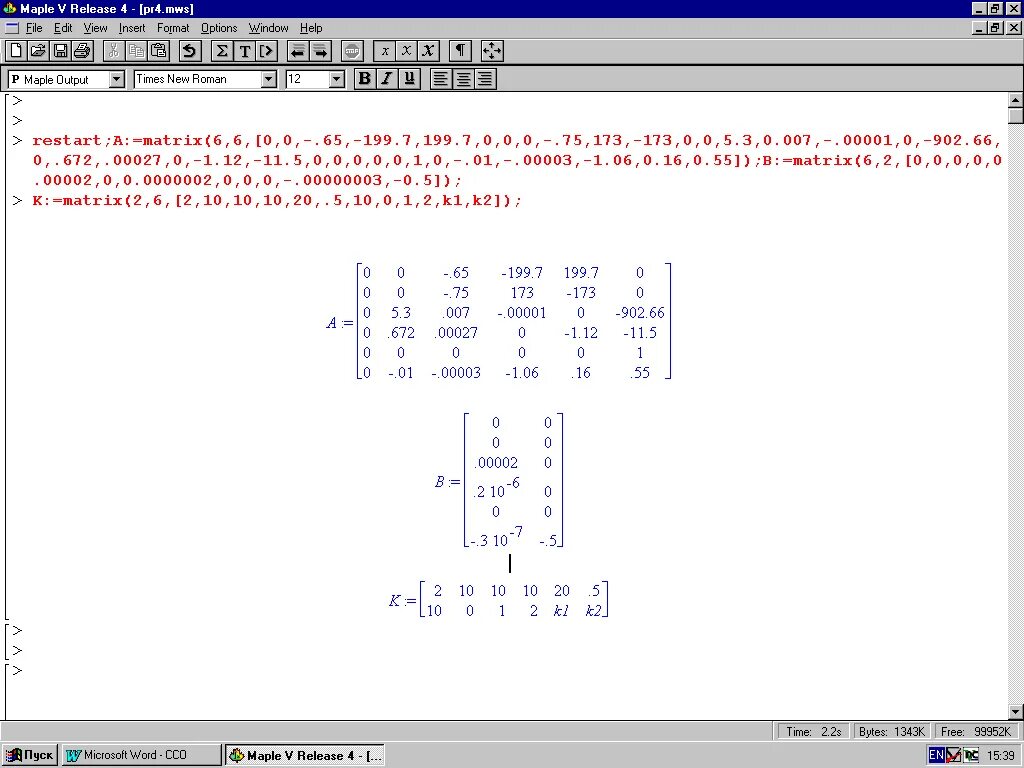Toggle Bold formatting

click(365, 79)
